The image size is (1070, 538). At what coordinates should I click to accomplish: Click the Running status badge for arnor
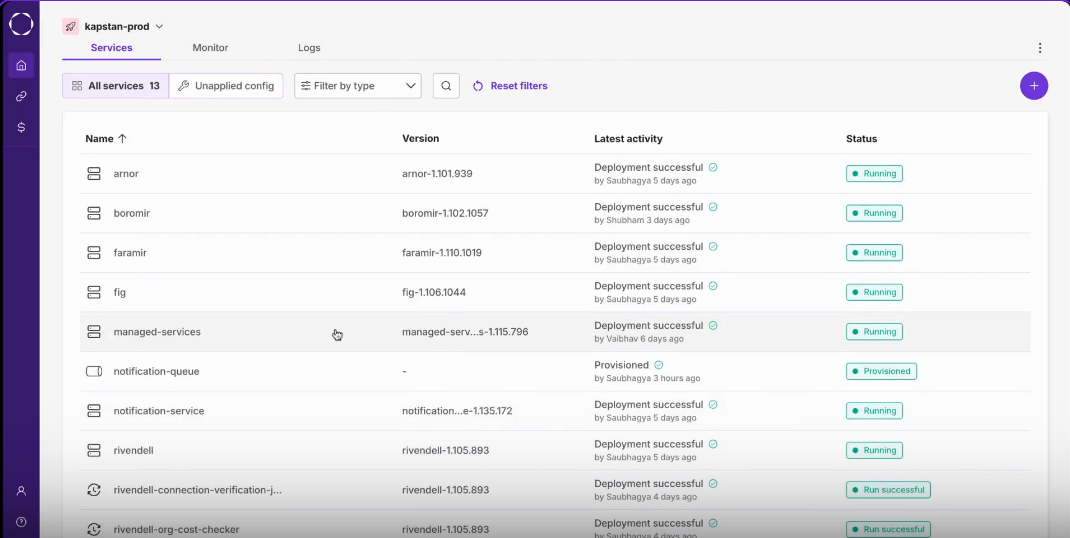click(x=874, y=174)
